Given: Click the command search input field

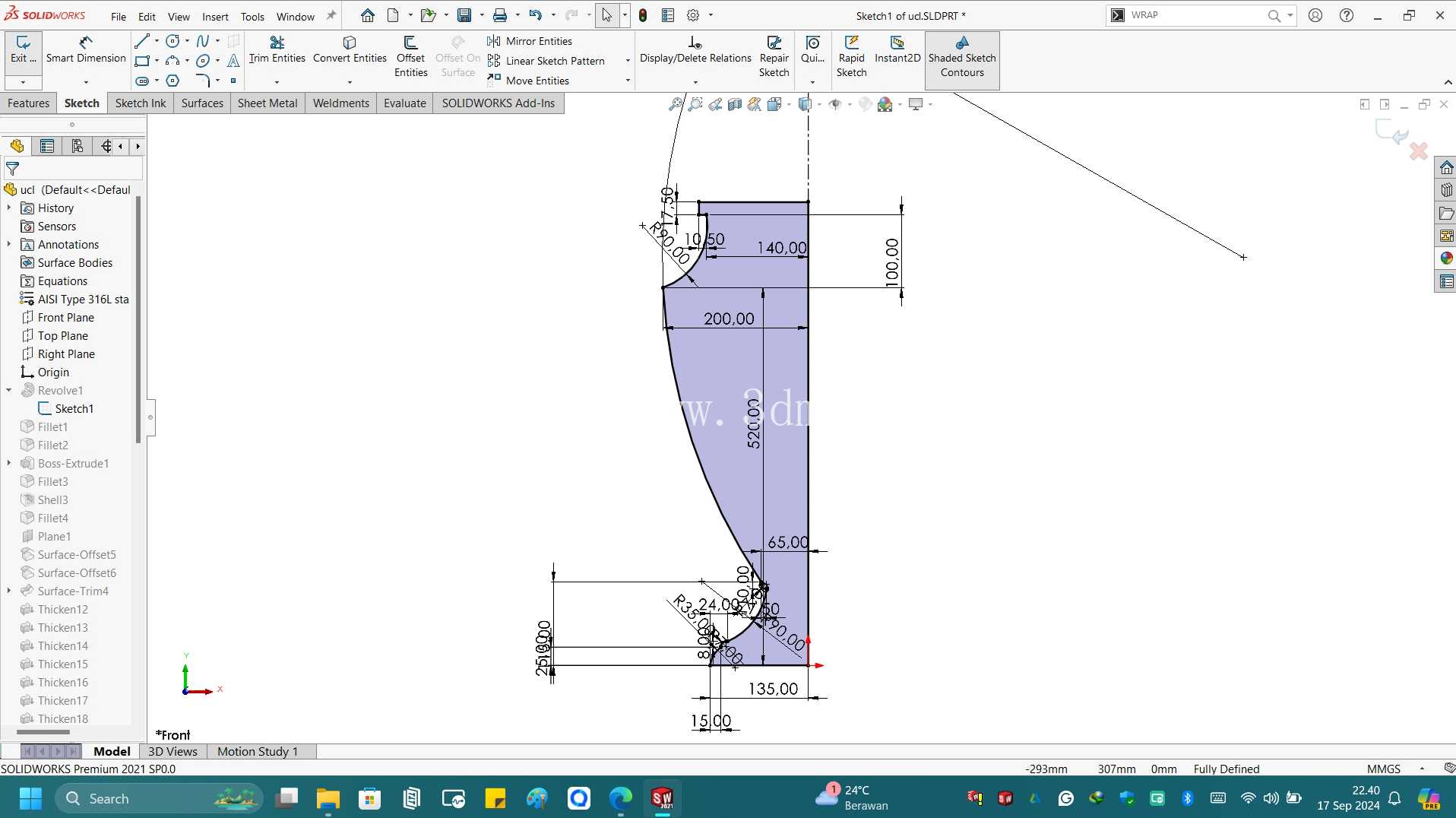Looking at the screenshot, I should click(1197, 15).
